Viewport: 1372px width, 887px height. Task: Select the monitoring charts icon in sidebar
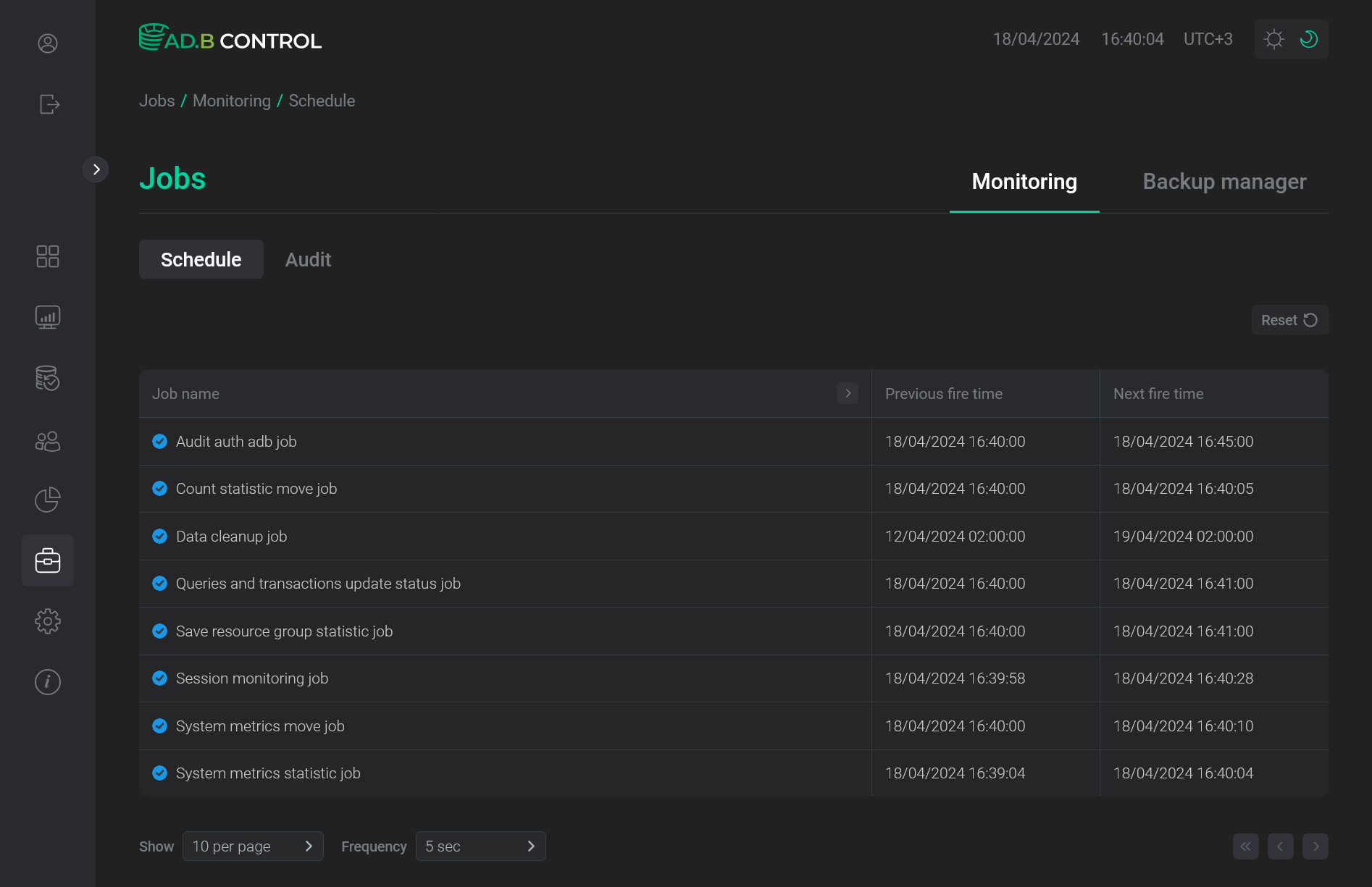tap(48, 316)
